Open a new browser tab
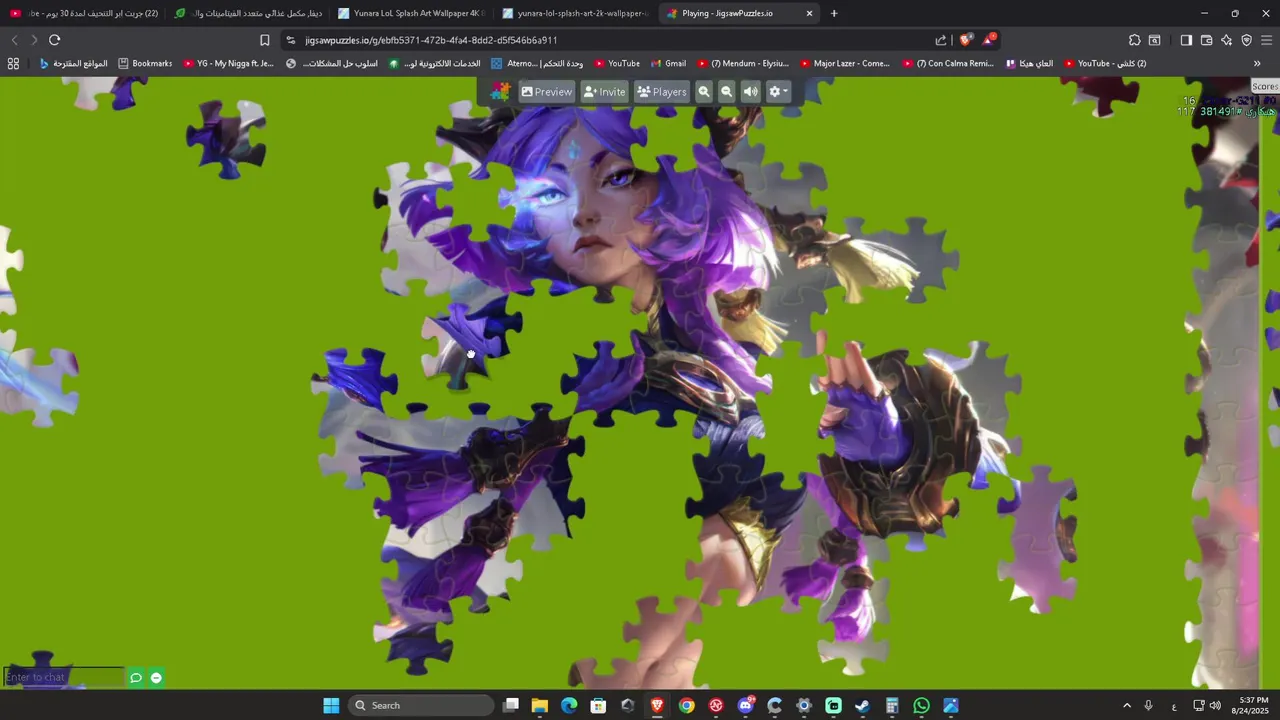 (x=834, y=13)
